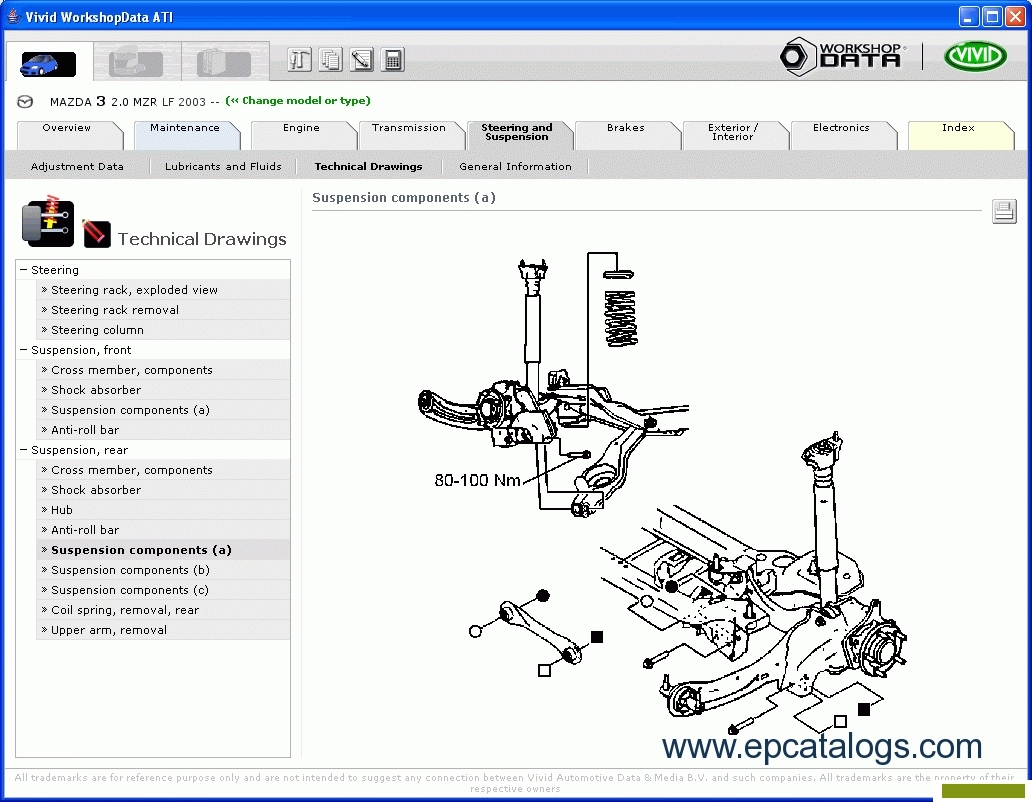Screen dimensions: 1032x802
Task: Click the Mazda logo icon
Action: coord(25,101)
